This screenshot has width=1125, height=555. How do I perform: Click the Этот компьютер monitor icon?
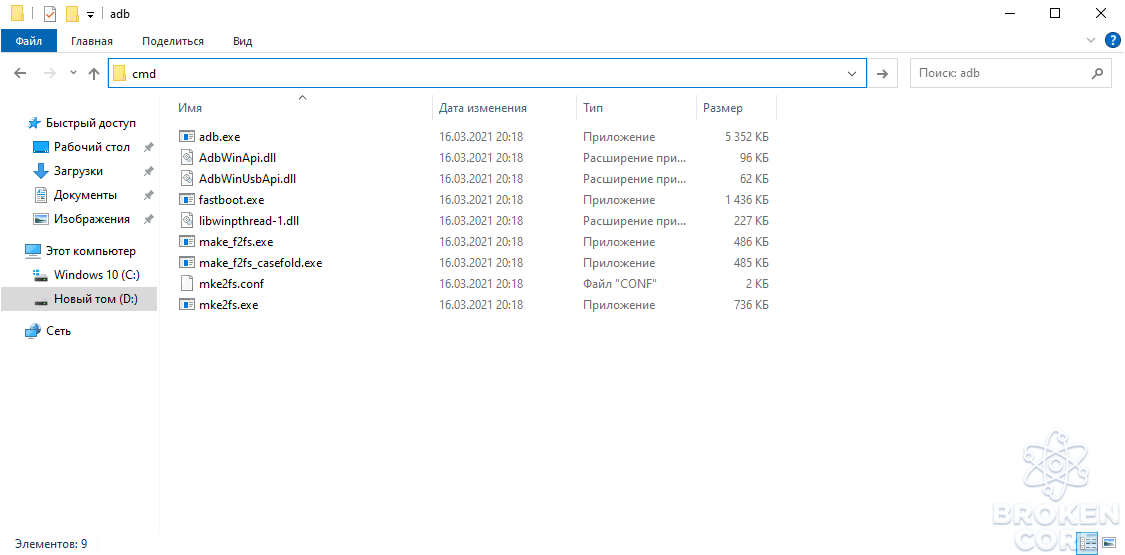pyautogui.click(x=33, y=251)
